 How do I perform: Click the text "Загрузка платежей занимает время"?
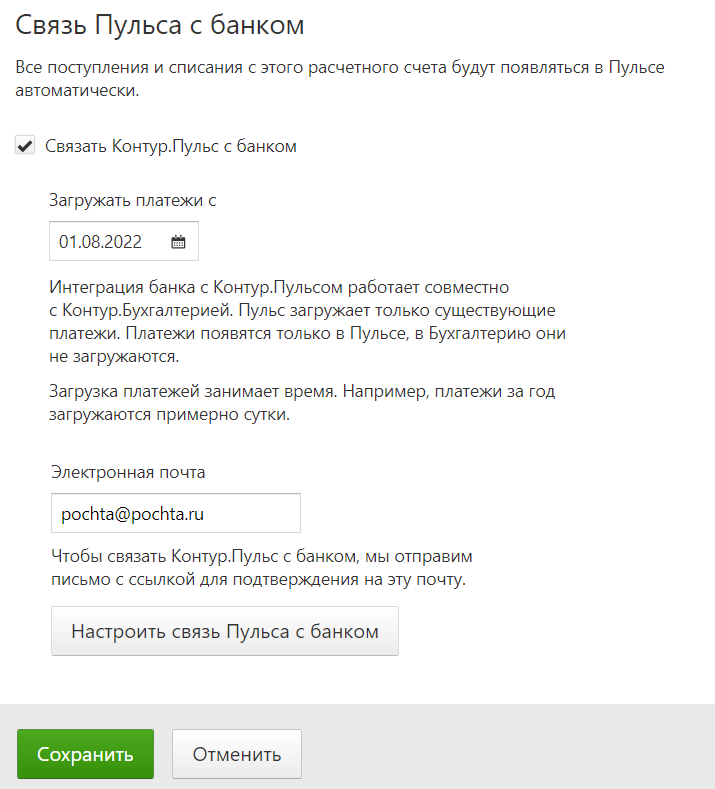193,391
